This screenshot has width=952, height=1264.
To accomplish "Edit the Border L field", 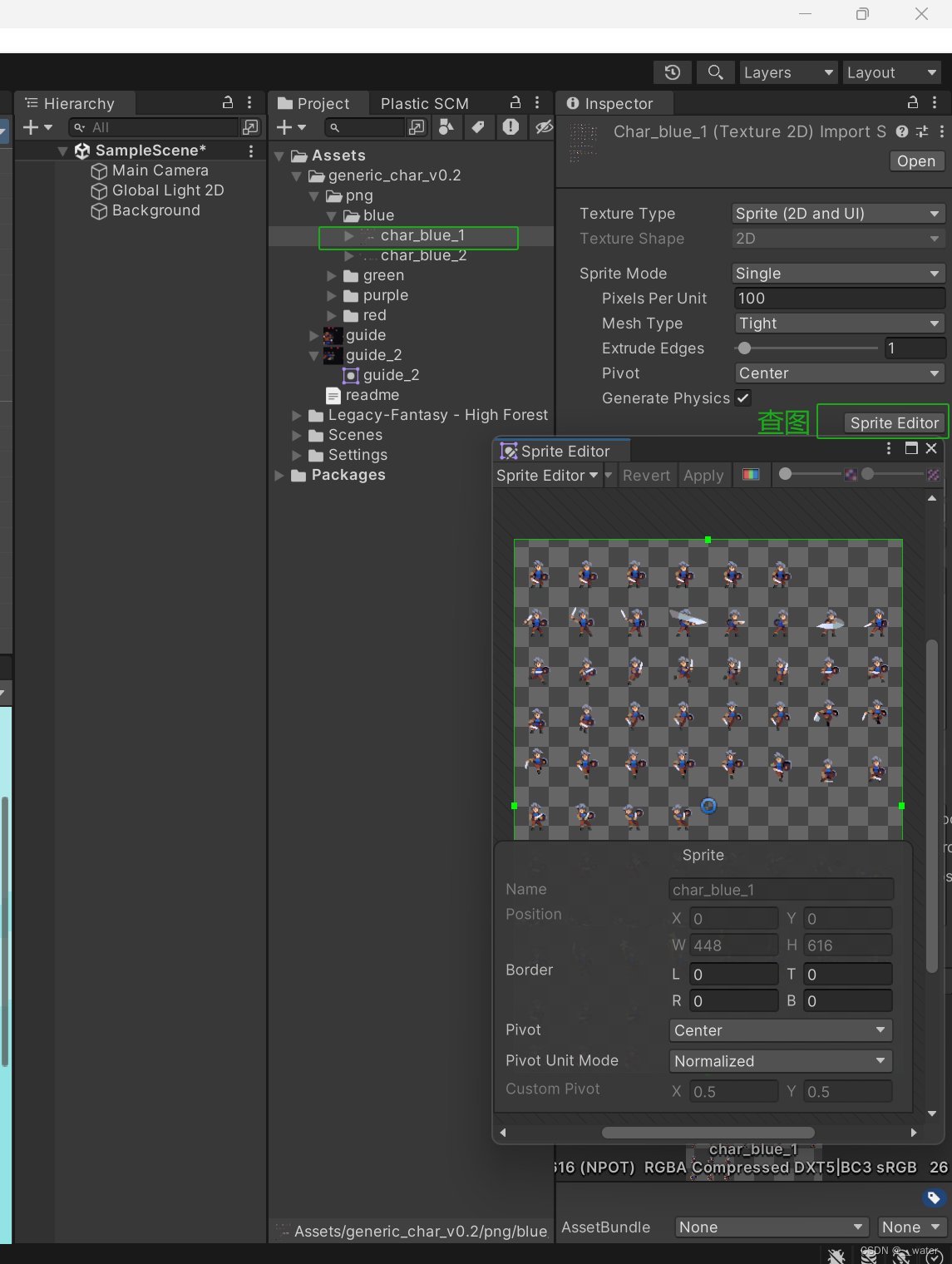I will pos(733,974).
